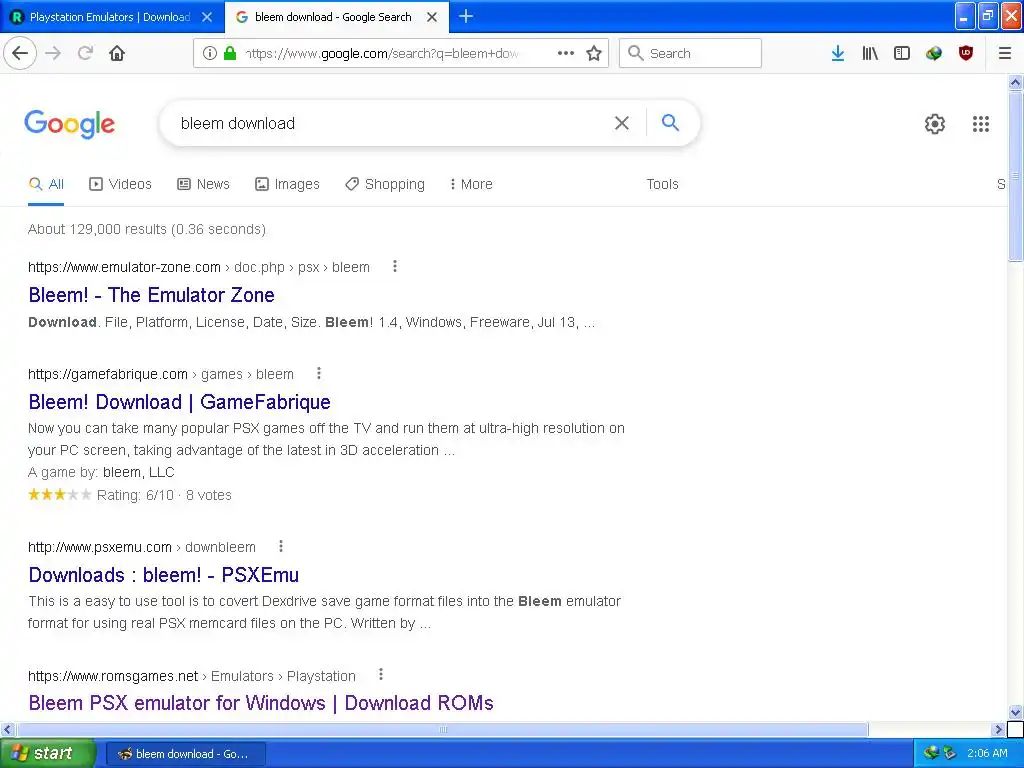
Task: Show site information icon in address bar
Action: 210,53
